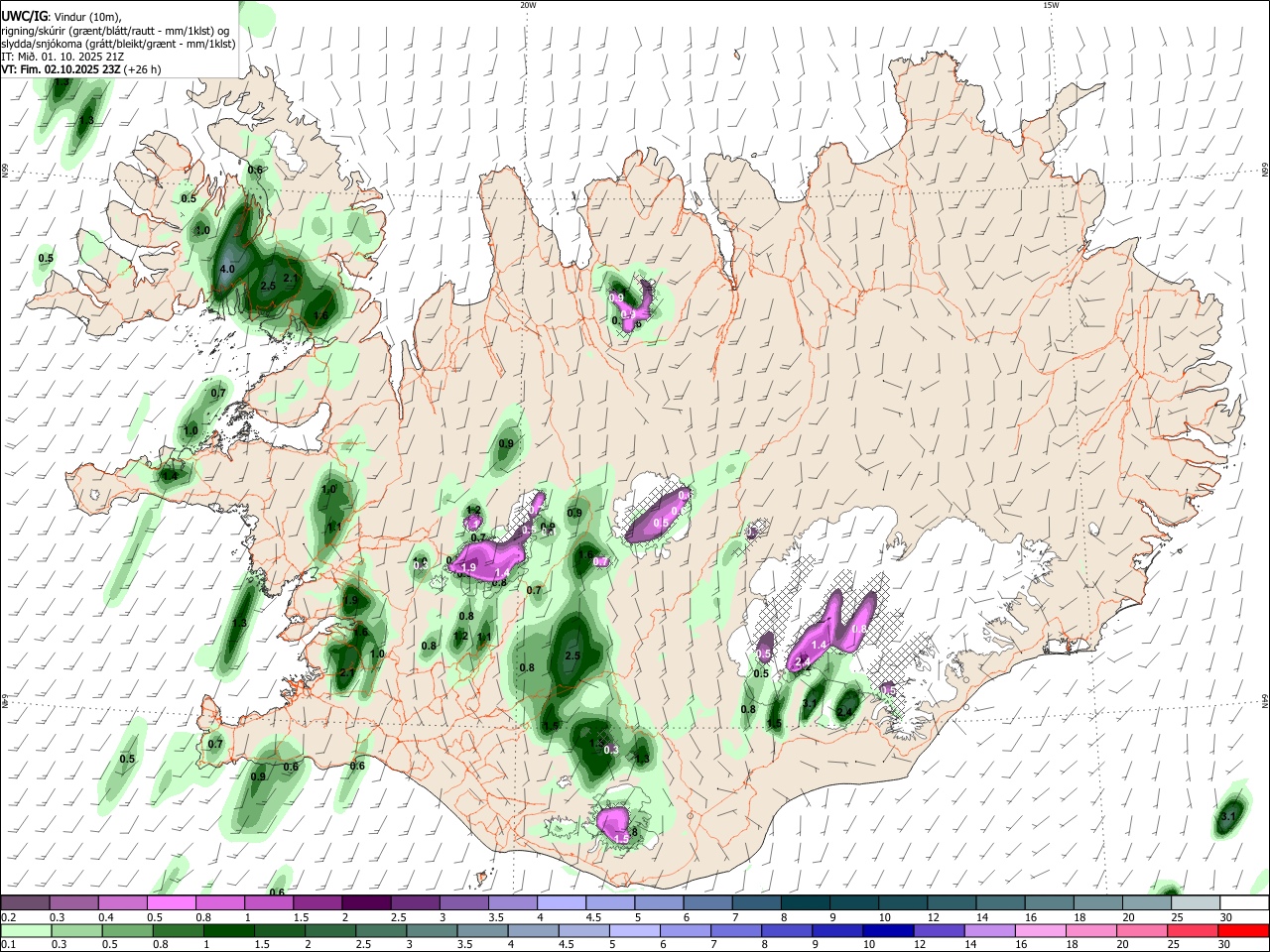Viewport: 1270px width, 952px height.
Task: Select the 'IT: Mið. 01. 10. 2025 21Z' line
Action: click(x=62, y=57)
